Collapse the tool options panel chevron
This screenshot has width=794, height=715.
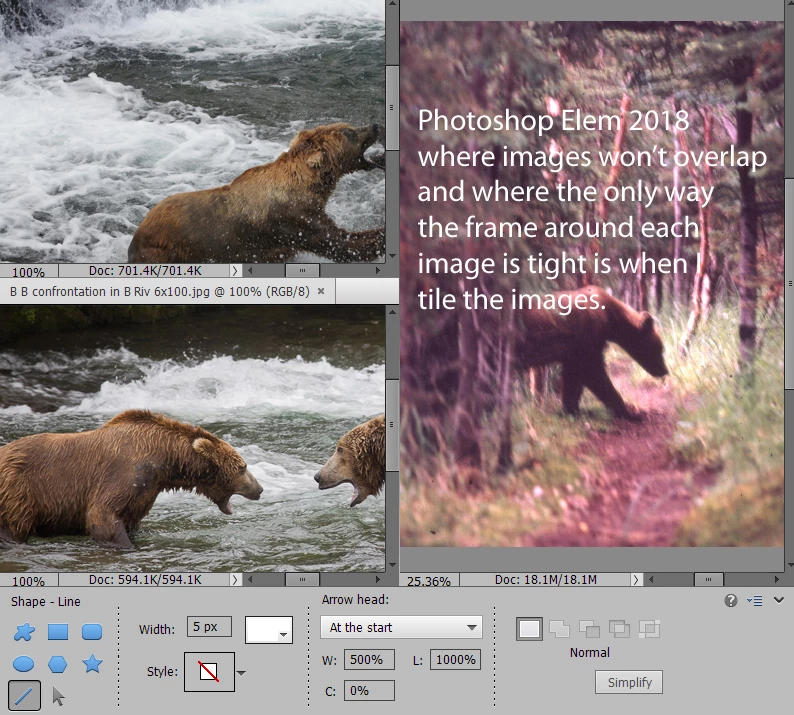click(x=779, y=600)
